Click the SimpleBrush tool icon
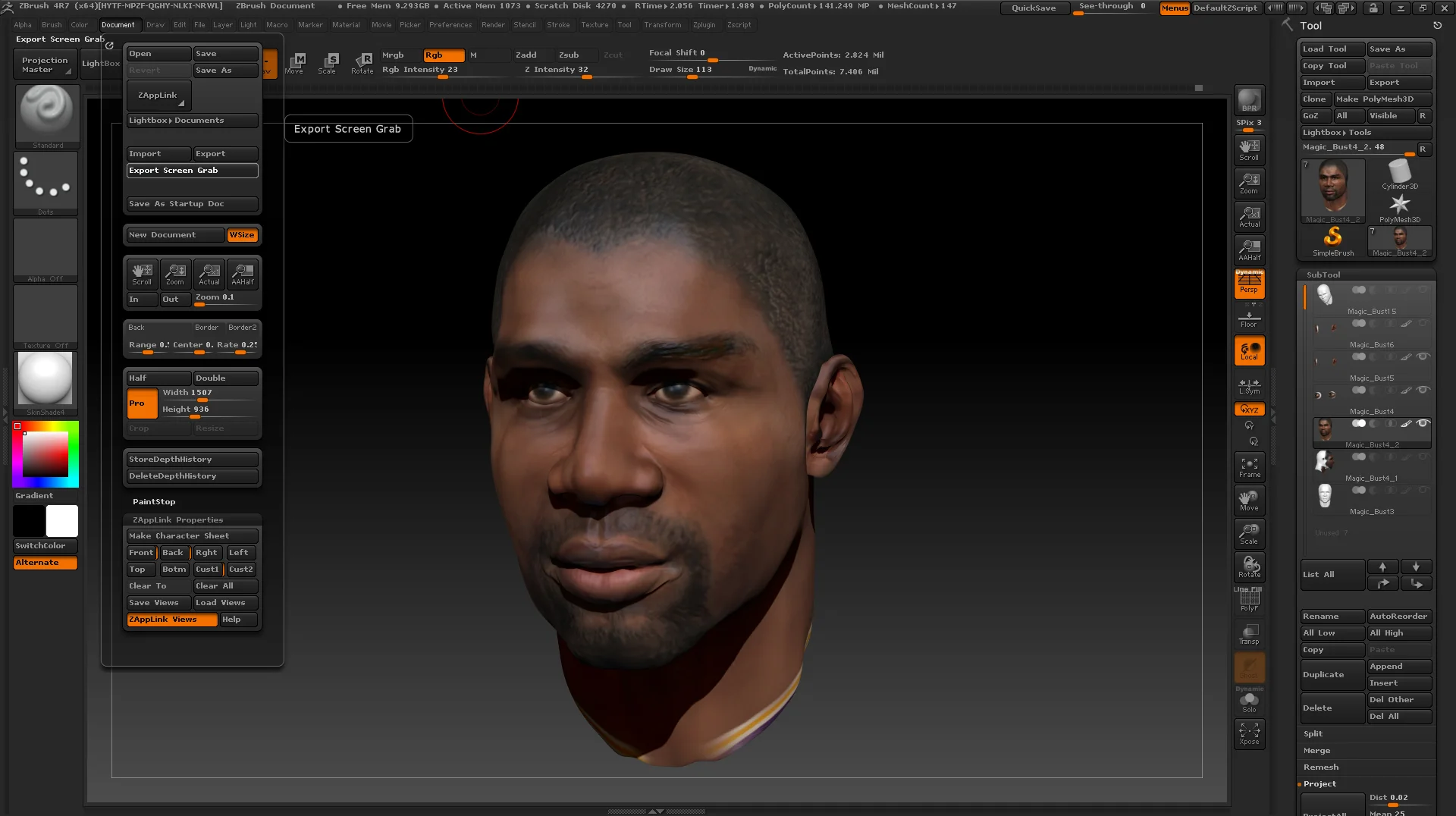 [1332, 241]
